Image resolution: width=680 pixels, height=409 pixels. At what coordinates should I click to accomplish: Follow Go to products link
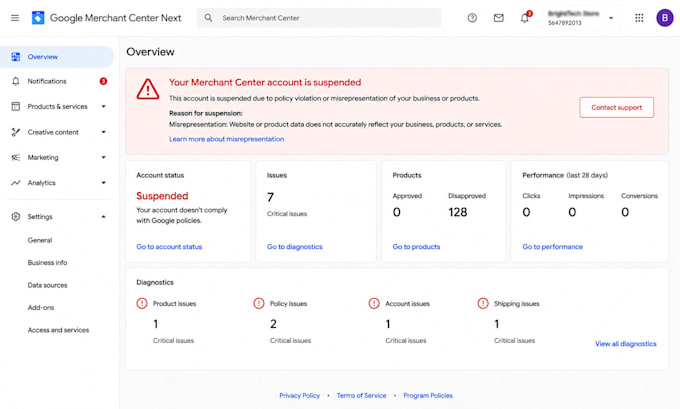point(416,246)
